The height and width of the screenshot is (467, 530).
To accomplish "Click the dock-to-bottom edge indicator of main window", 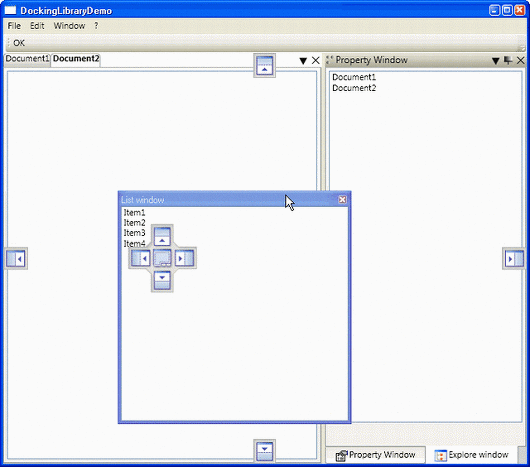I will [264, 451].
